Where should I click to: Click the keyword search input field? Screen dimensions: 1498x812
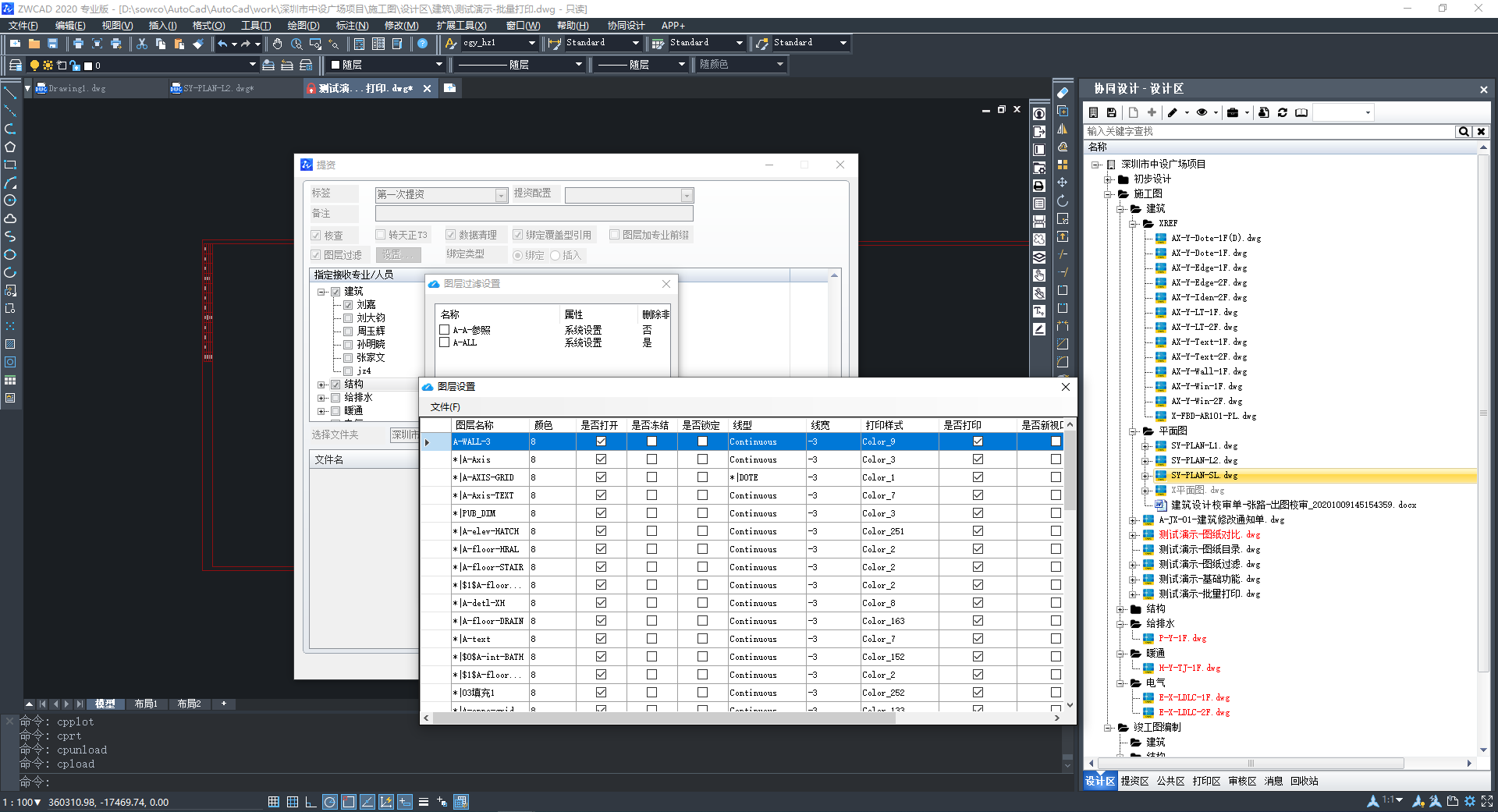(1269, 132)
